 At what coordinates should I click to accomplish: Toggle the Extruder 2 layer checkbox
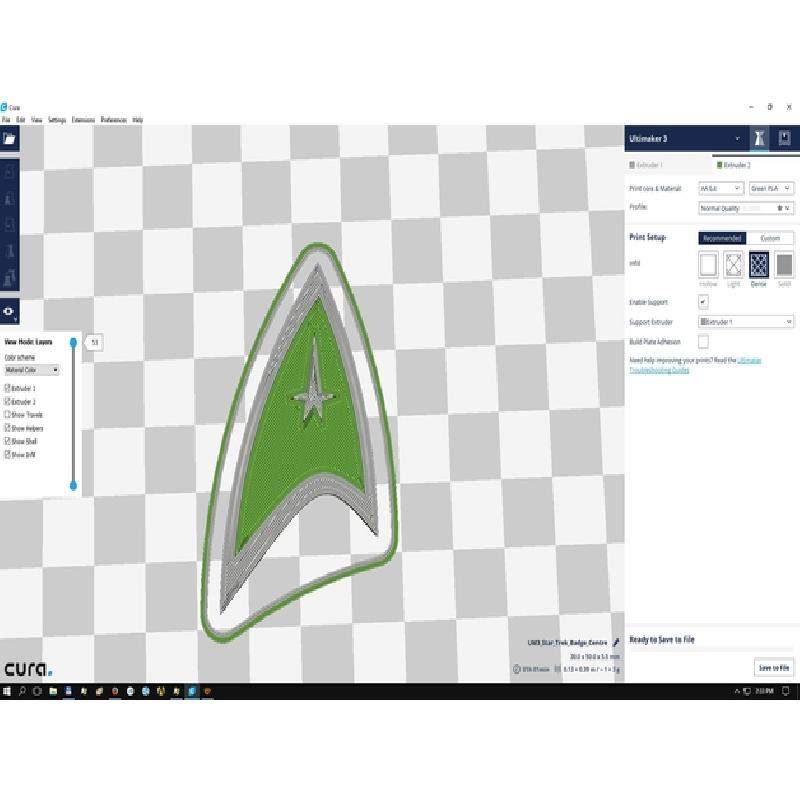(x=8, y=402)
